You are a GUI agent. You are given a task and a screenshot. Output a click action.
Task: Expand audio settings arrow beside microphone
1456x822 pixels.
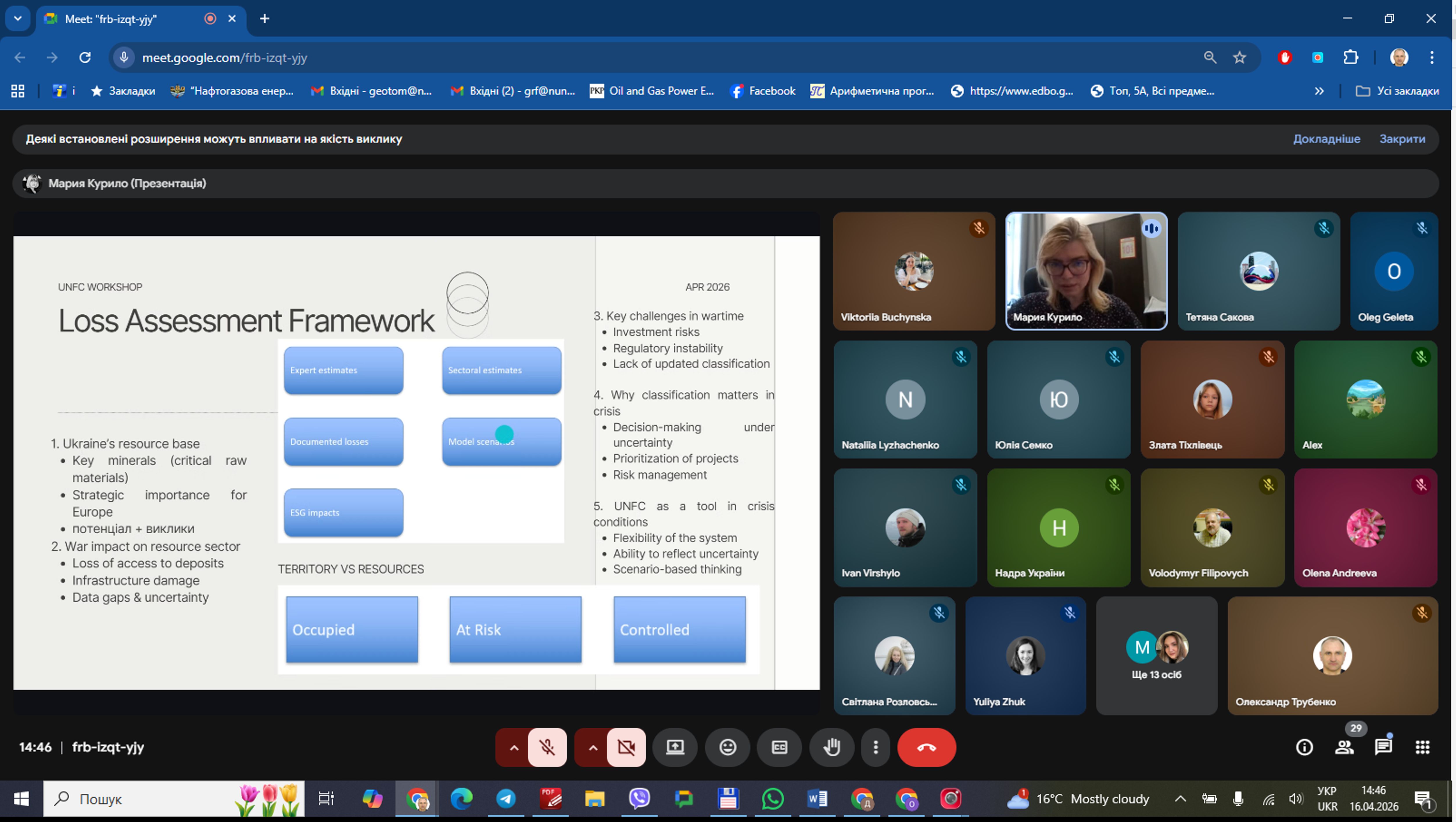(513, 747)
